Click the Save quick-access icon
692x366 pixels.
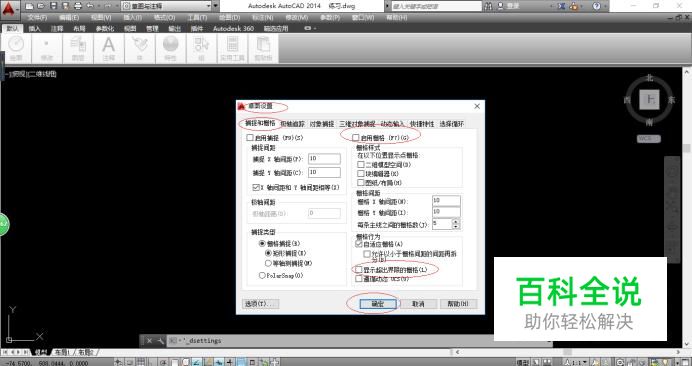[x=53, y=6]
